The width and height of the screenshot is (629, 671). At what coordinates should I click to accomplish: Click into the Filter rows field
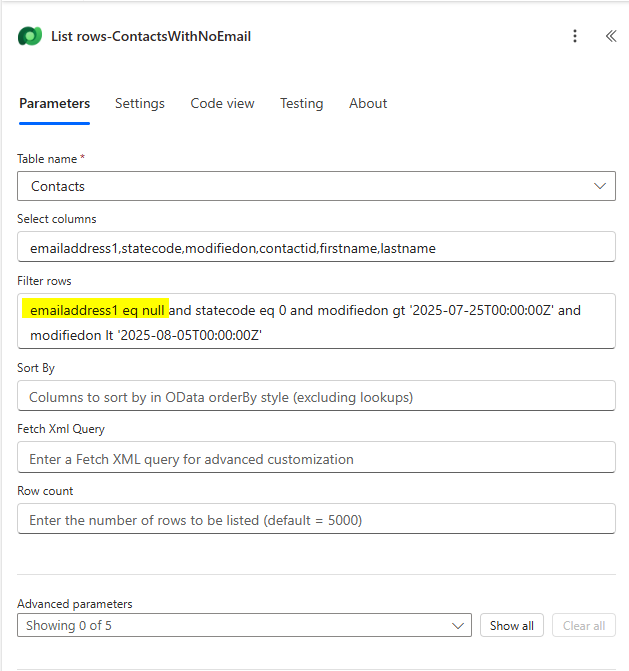coord(316,321)
